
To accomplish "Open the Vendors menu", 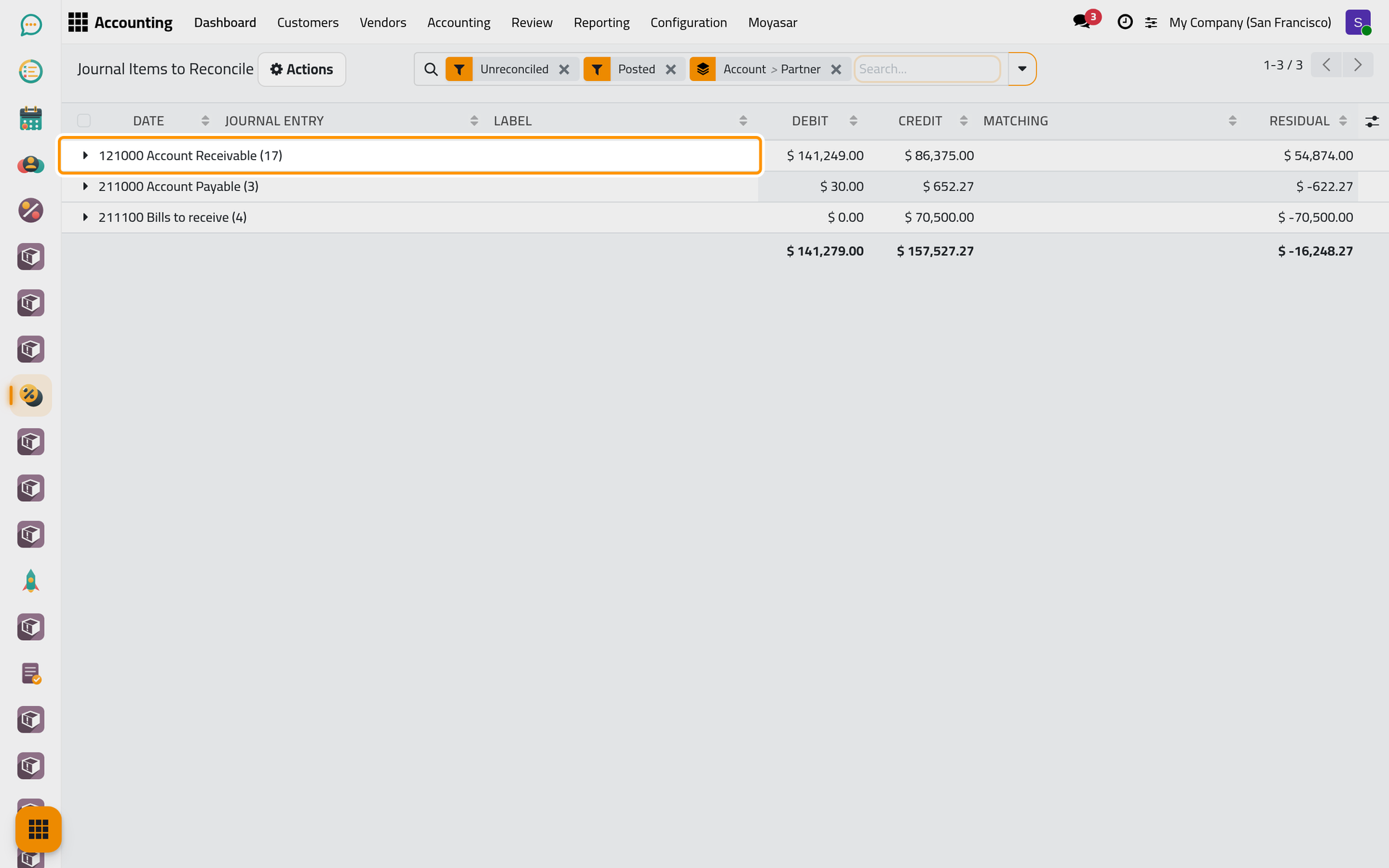I will point(383,22).
